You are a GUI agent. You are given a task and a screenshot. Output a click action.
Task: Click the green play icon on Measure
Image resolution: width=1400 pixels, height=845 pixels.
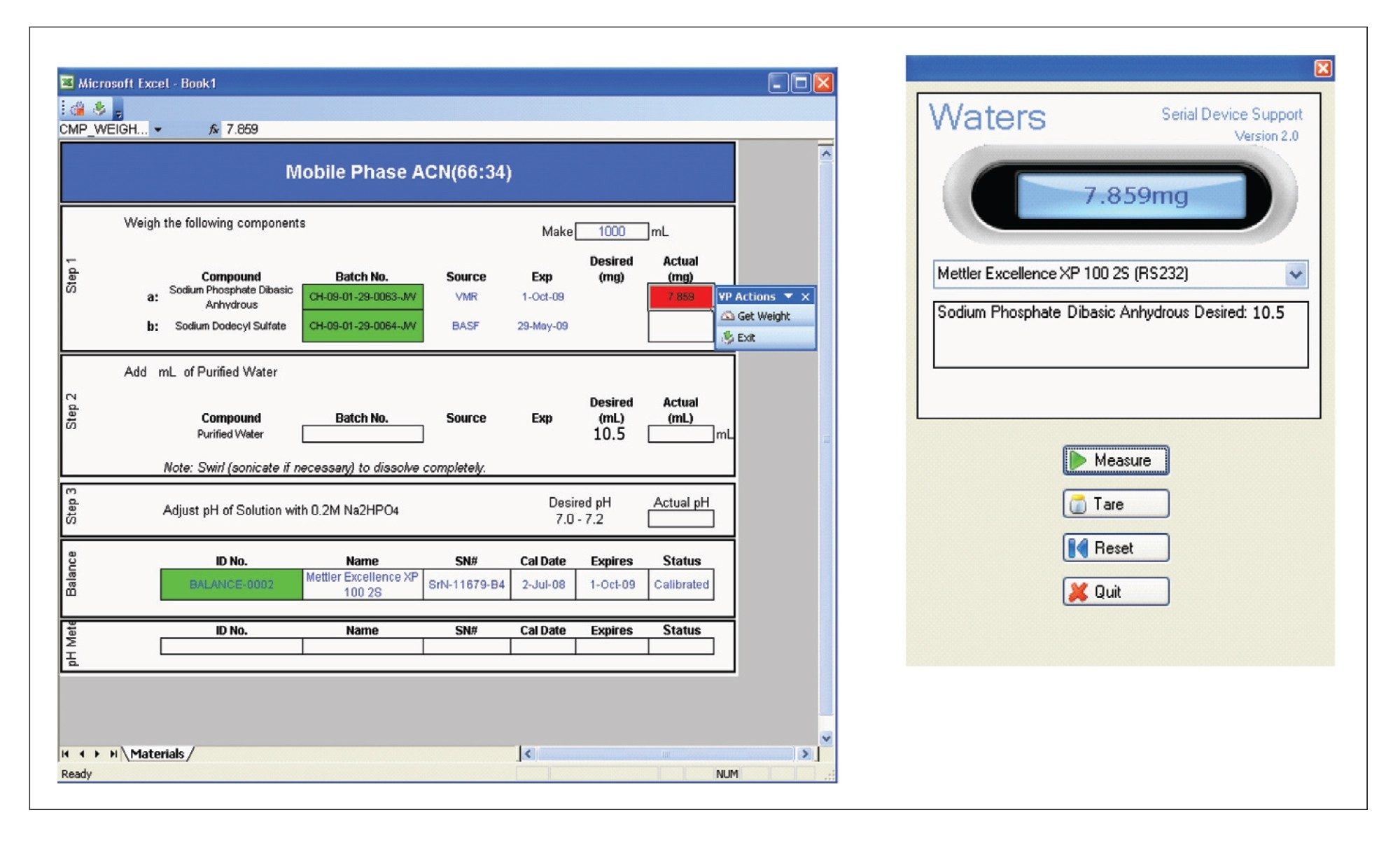1079,461
